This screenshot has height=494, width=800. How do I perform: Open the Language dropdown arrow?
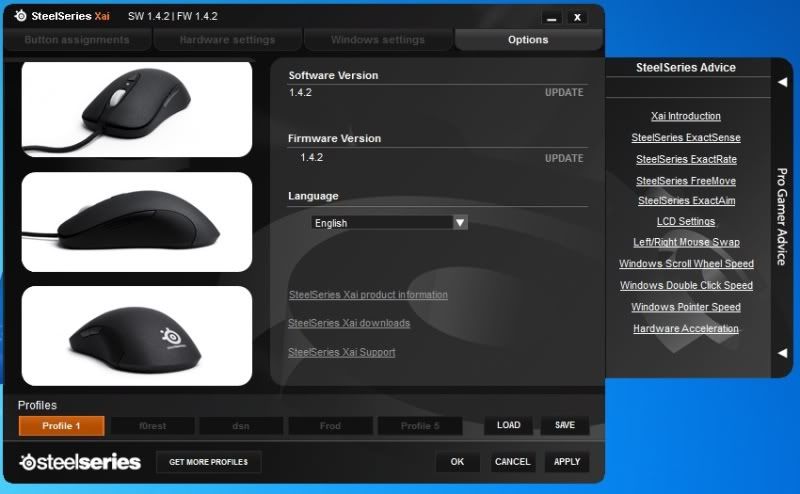[460, 223]
